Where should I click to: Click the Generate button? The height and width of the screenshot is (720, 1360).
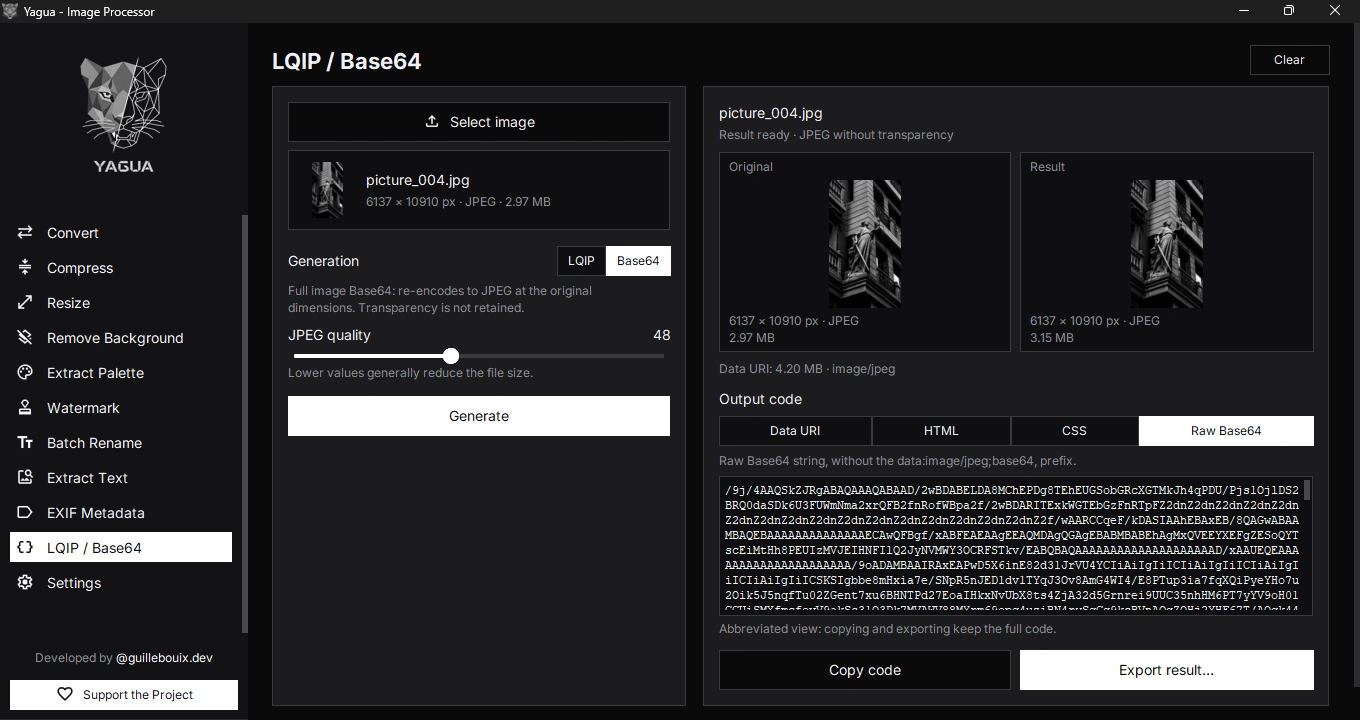coord(479,416)
